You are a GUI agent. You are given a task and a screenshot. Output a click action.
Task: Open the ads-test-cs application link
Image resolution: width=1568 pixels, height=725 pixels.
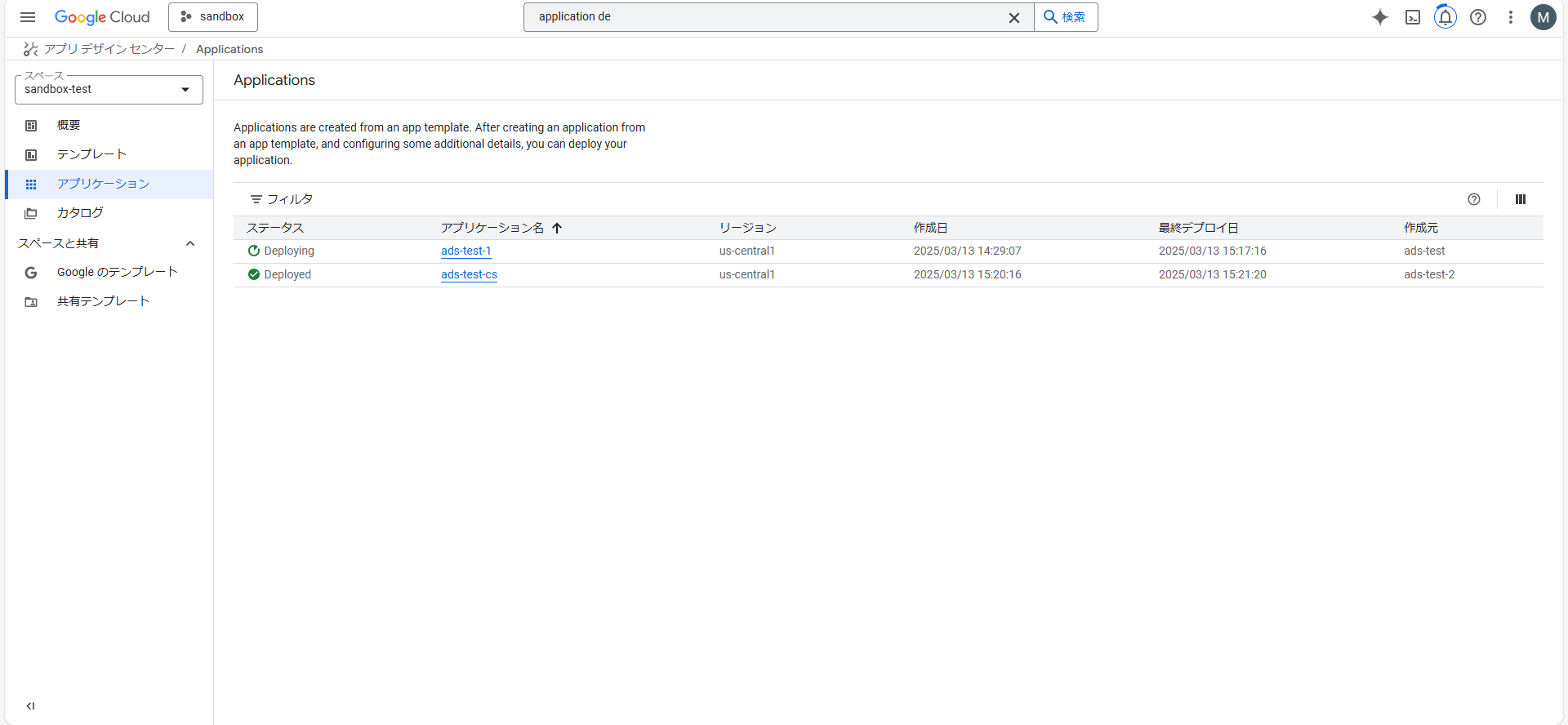click(x=469, y=275)
